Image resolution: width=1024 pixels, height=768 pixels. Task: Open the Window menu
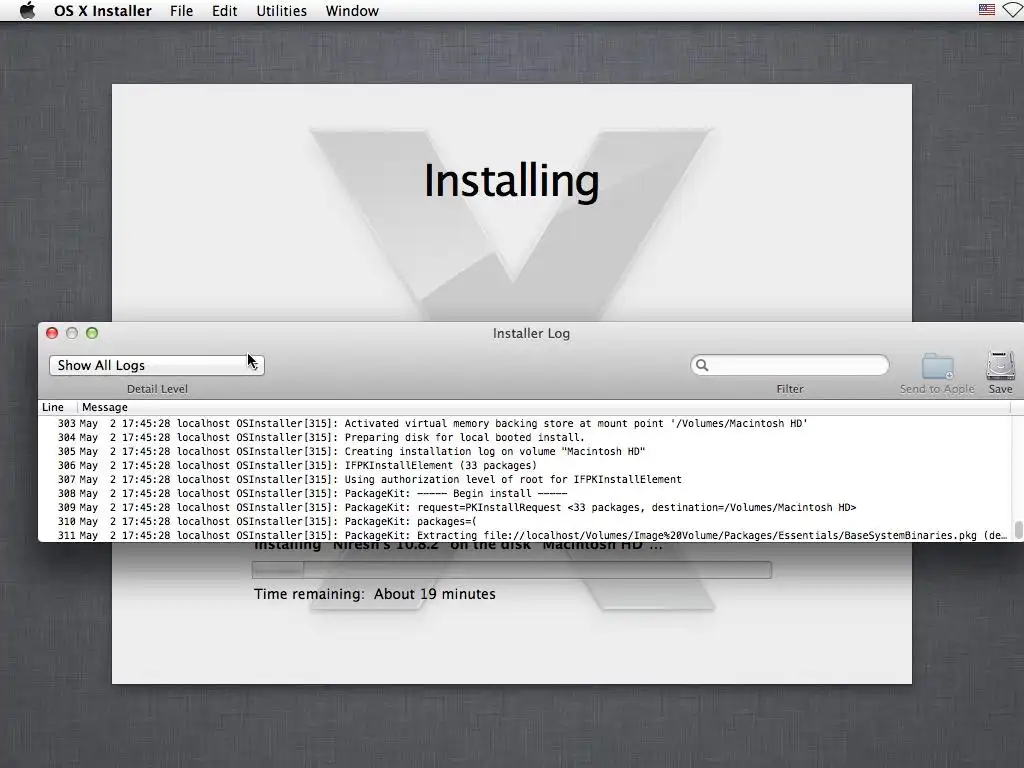click(x=352, y=10)
